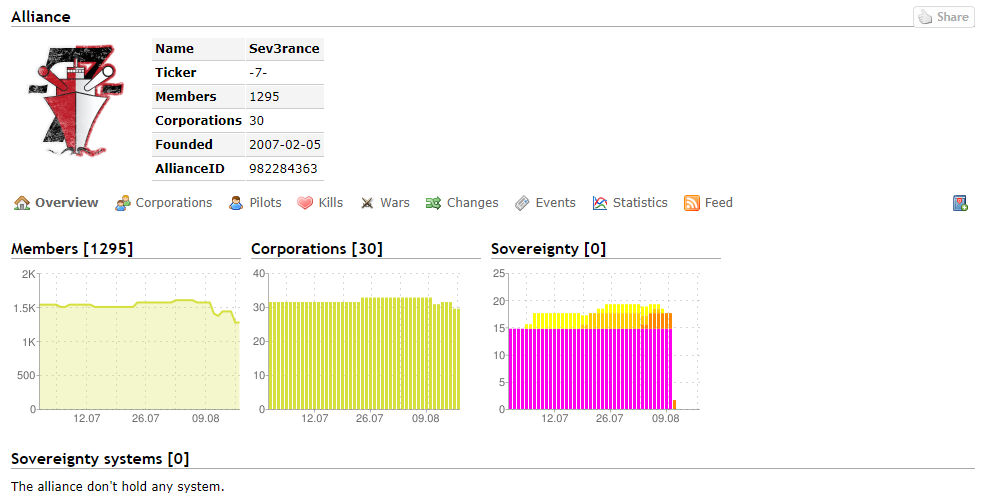
Task: Click the Wars crossed swords icon
Action: 367,203
